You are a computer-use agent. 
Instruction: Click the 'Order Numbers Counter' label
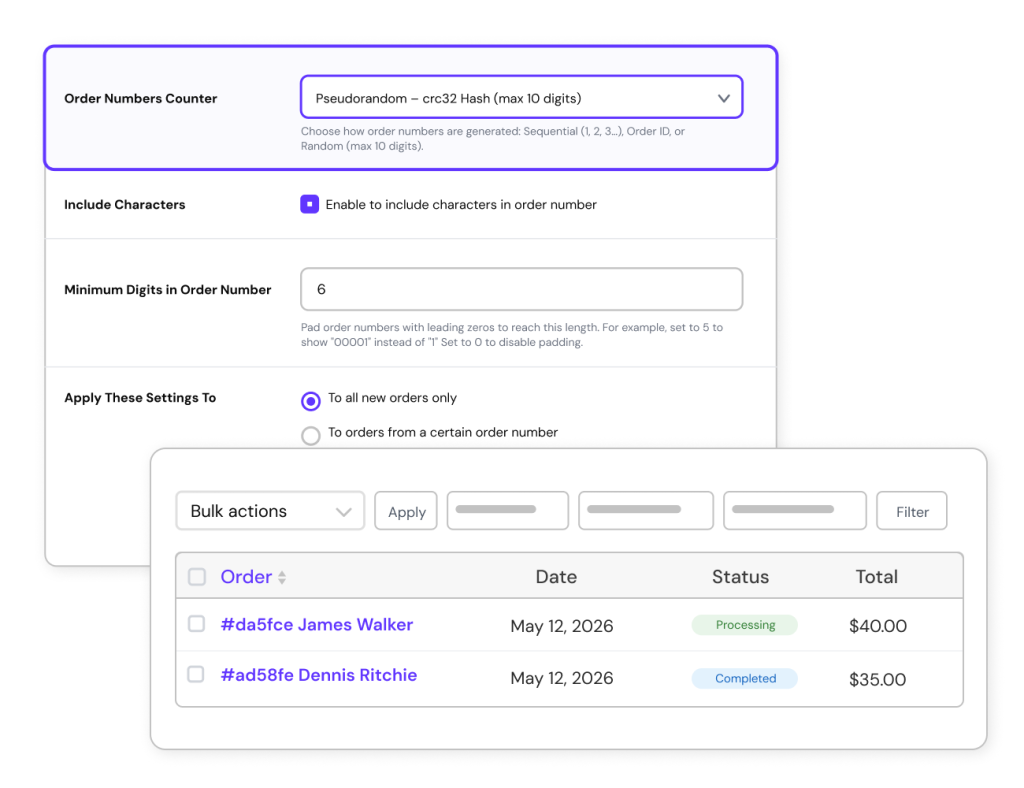coord(140,99)
